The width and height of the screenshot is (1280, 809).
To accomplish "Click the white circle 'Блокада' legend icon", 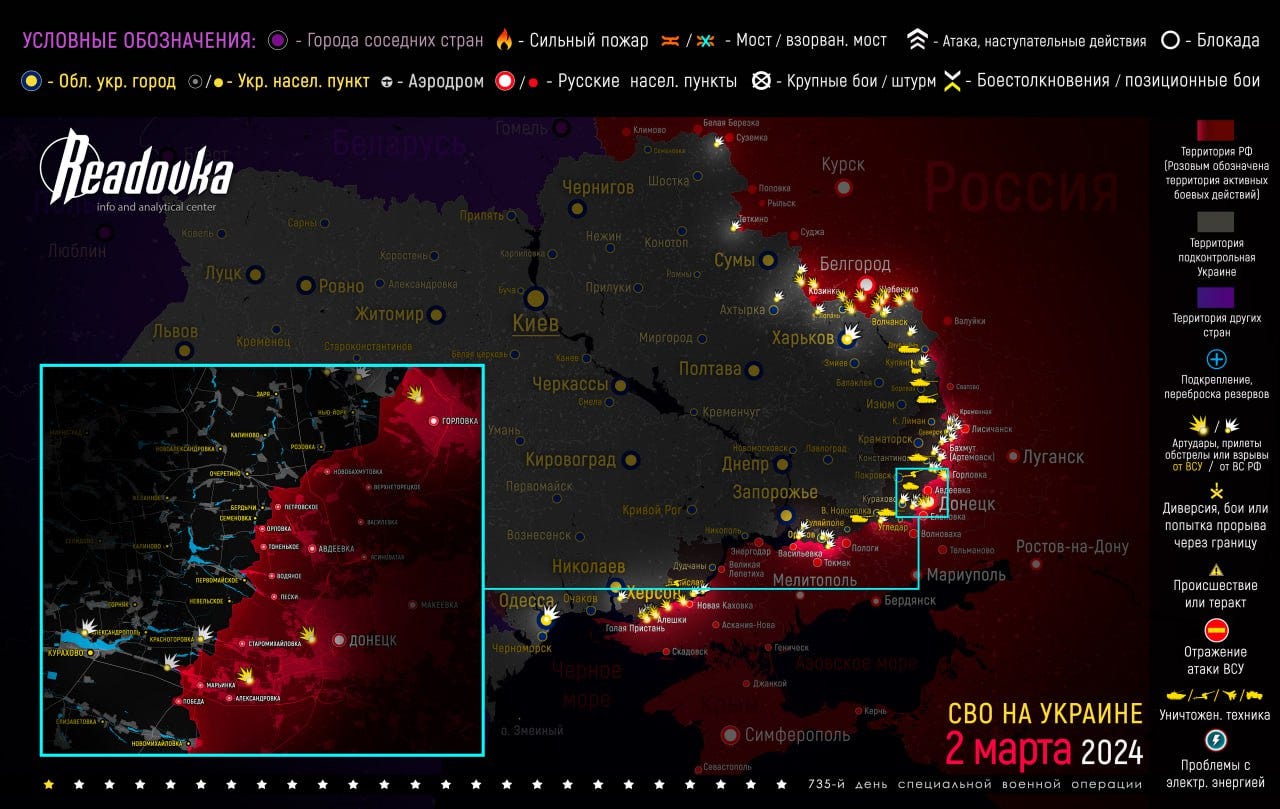I will tap(1169, 41).
